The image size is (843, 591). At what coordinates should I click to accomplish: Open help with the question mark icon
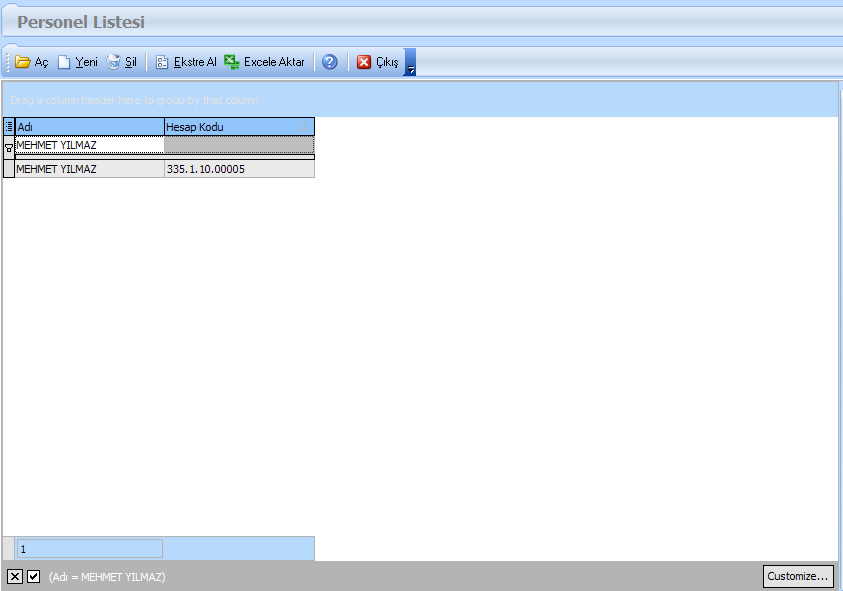329,62
